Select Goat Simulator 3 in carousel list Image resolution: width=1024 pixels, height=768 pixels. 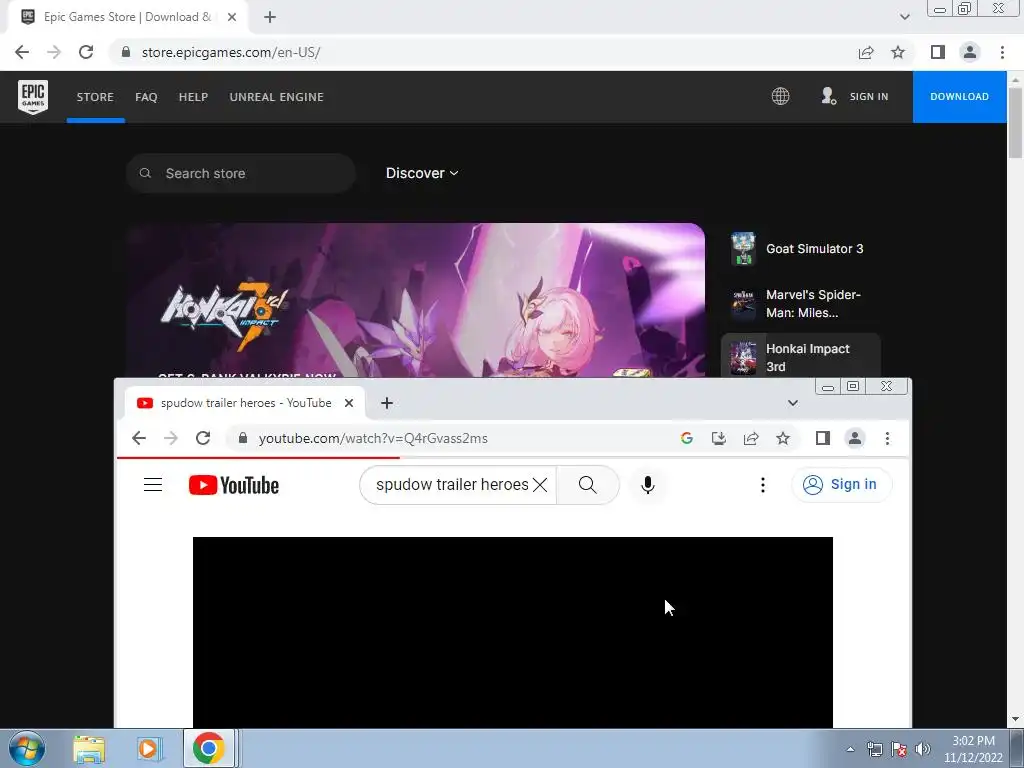click(801, 249)
